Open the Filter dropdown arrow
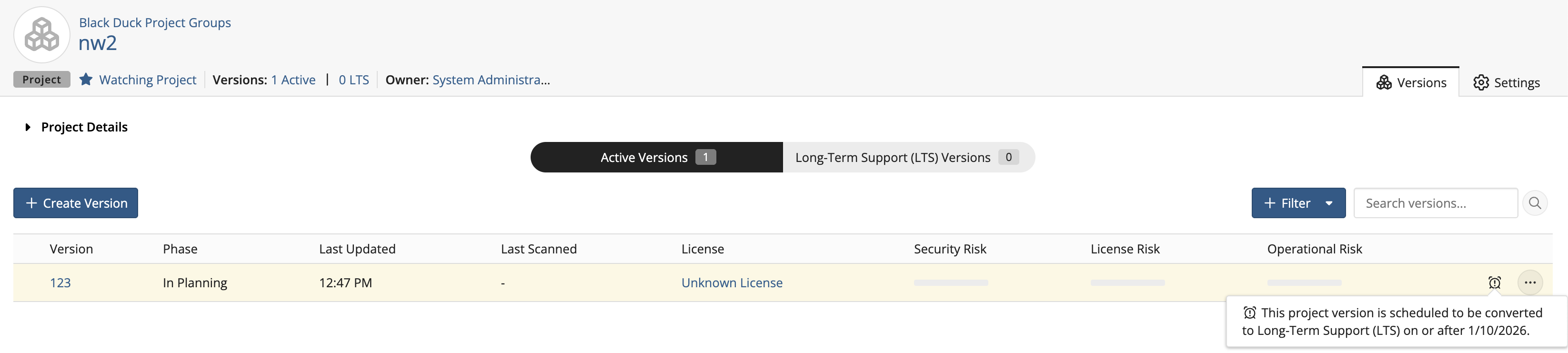1568x353 pixels. coord(1329,203)
